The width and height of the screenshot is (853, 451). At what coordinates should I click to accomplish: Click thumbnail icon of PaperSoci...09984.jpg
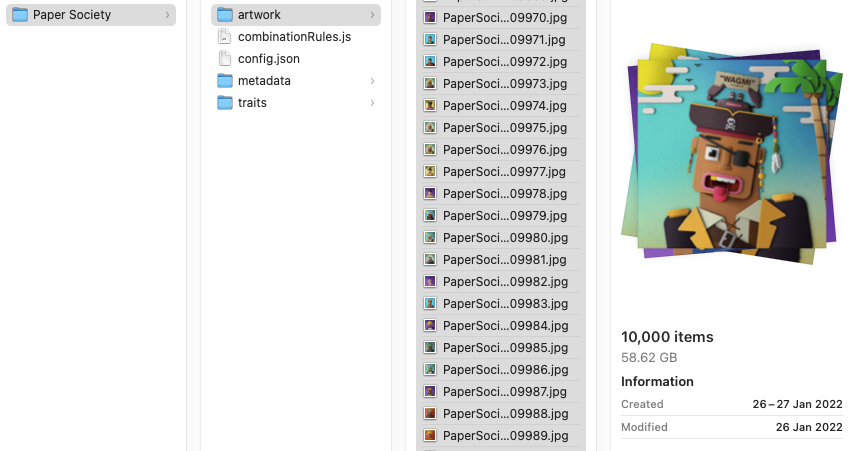[430, 325]
